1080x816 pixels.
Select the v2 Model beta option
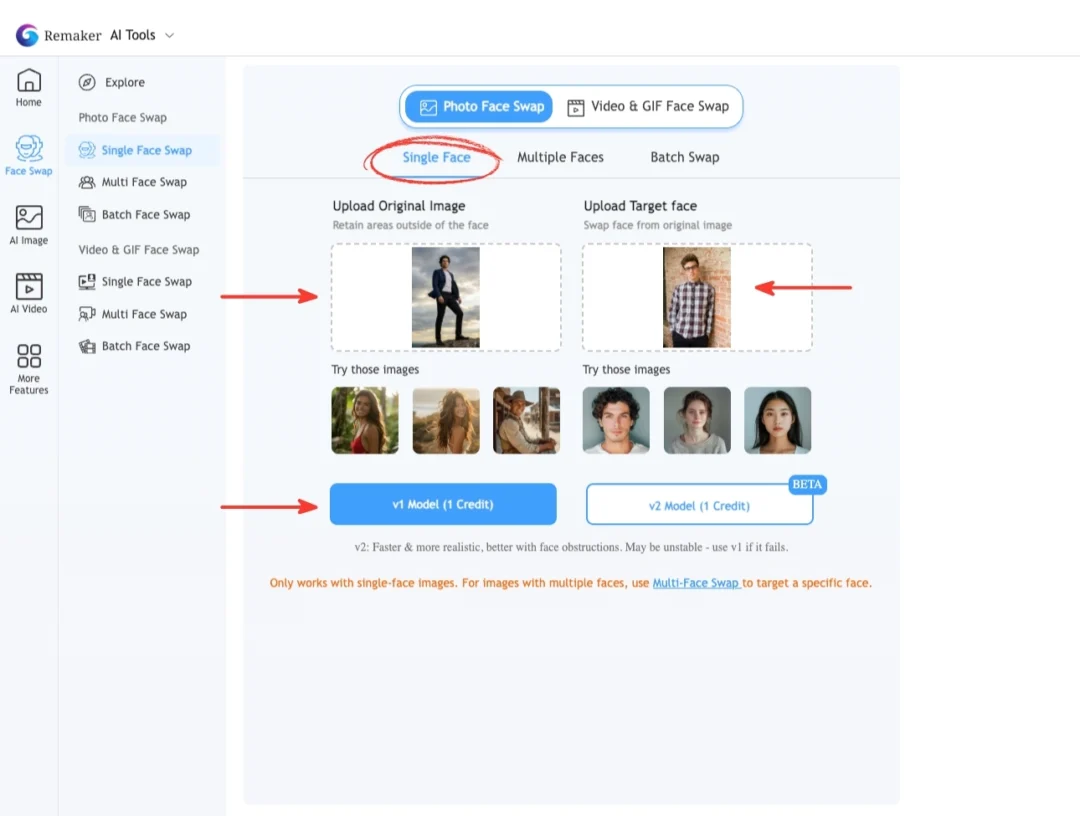698,504
